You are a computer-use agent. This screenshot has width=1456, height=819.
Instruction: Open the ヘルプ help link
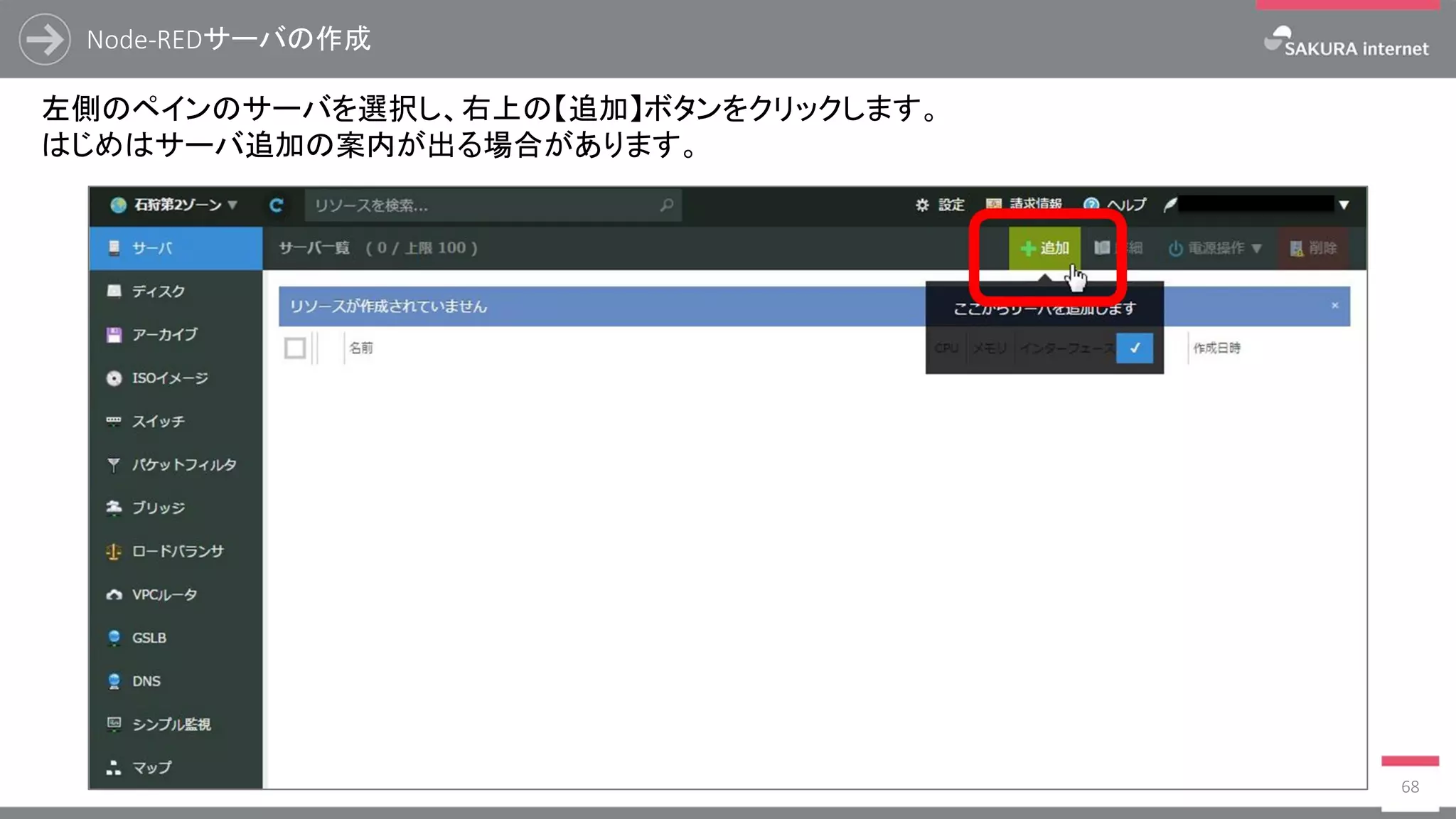tap(1115, 205)
